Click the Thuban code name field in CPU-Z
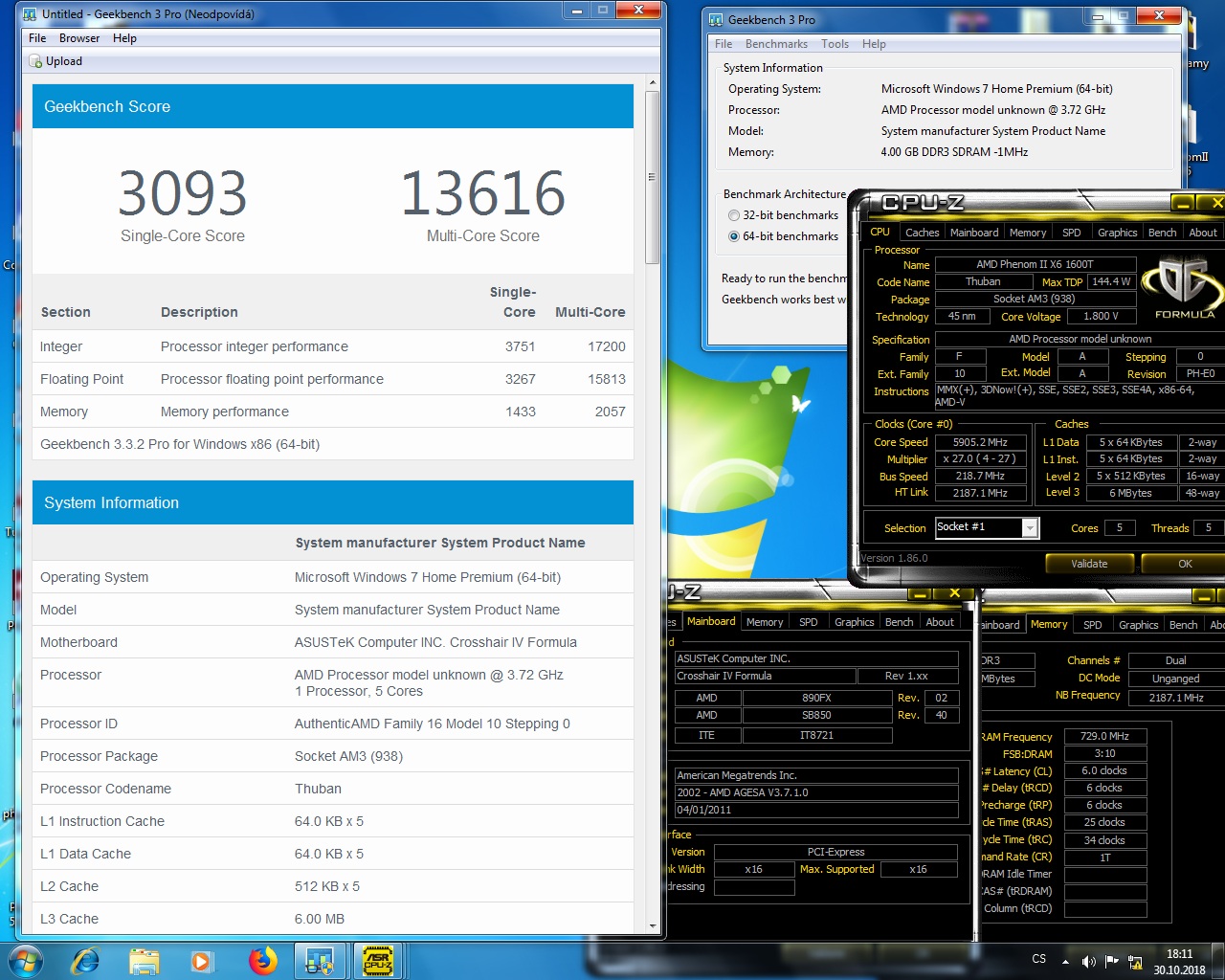Viewport: 1225px width, 980px height. (x=983, y=281)
